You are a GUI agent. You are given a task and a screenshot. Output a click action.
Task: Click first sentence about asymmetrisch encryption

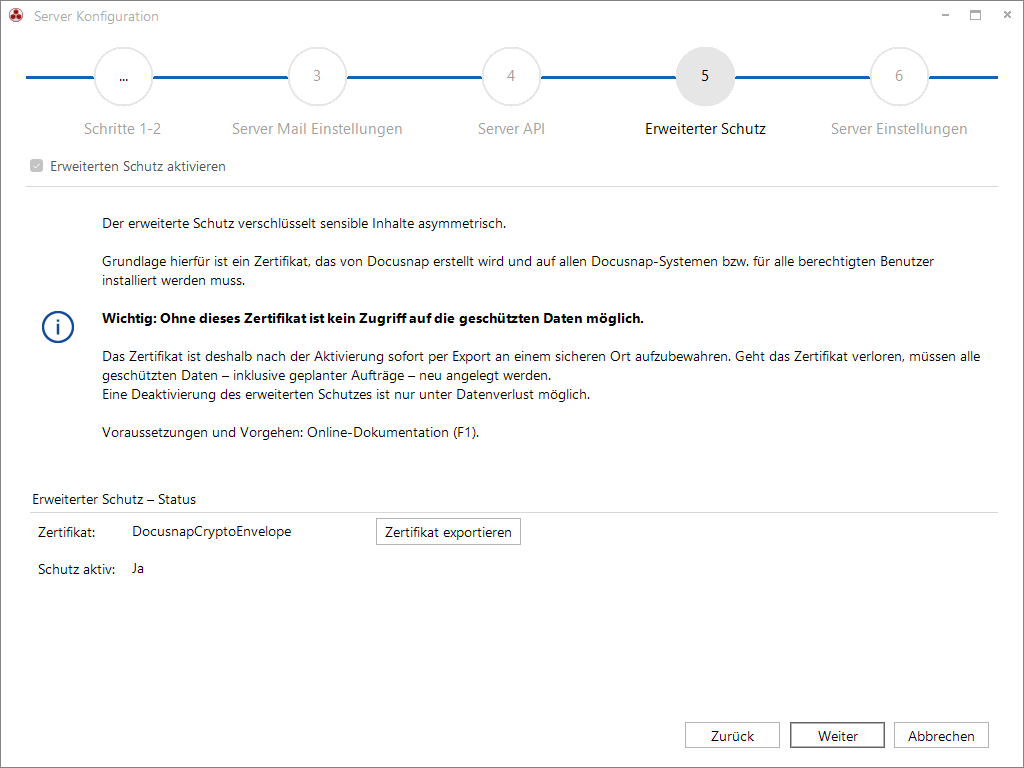[x=304, y=223]
